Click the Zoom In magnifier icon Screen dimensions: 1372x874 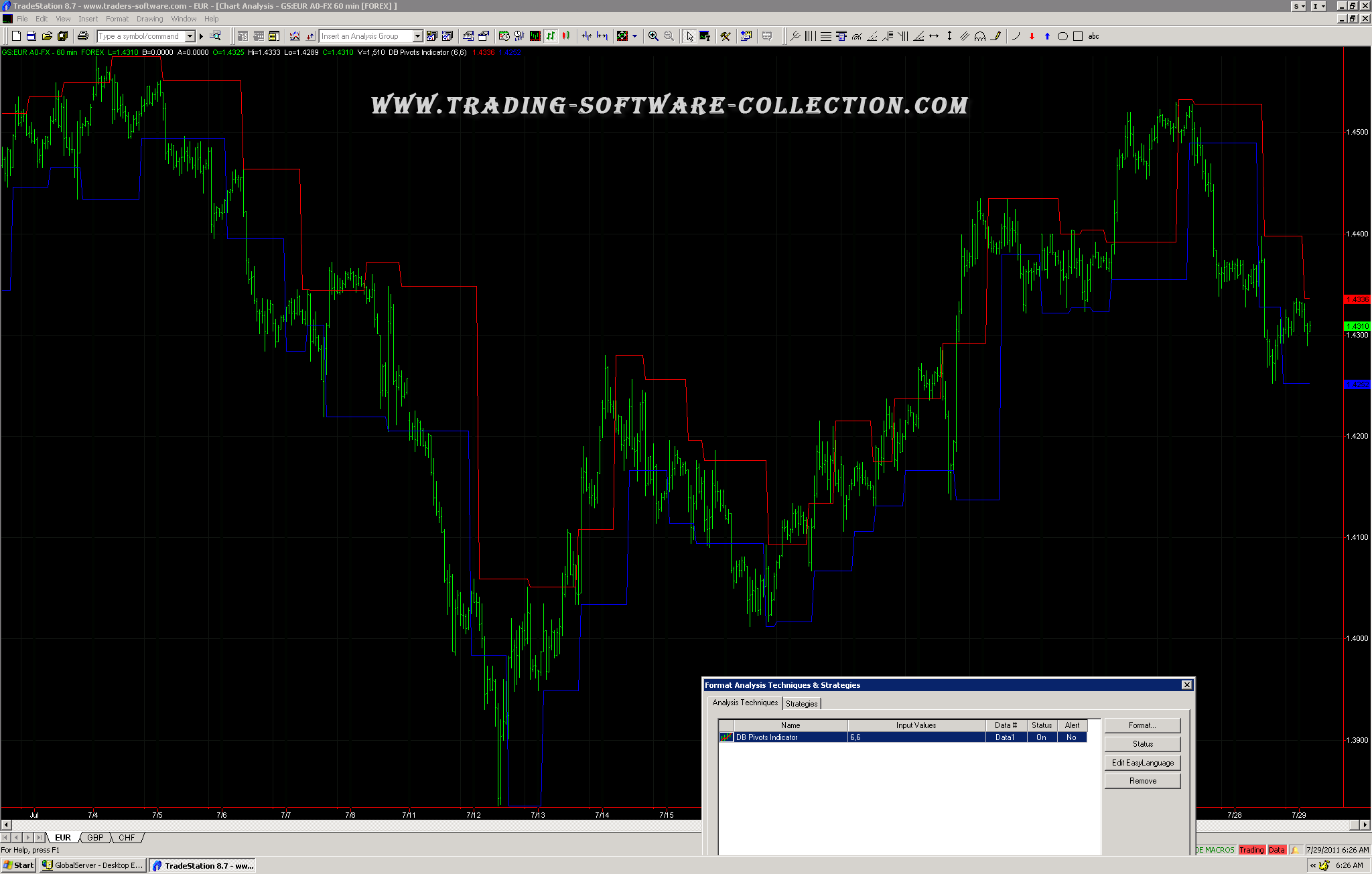tap(653, 36)
